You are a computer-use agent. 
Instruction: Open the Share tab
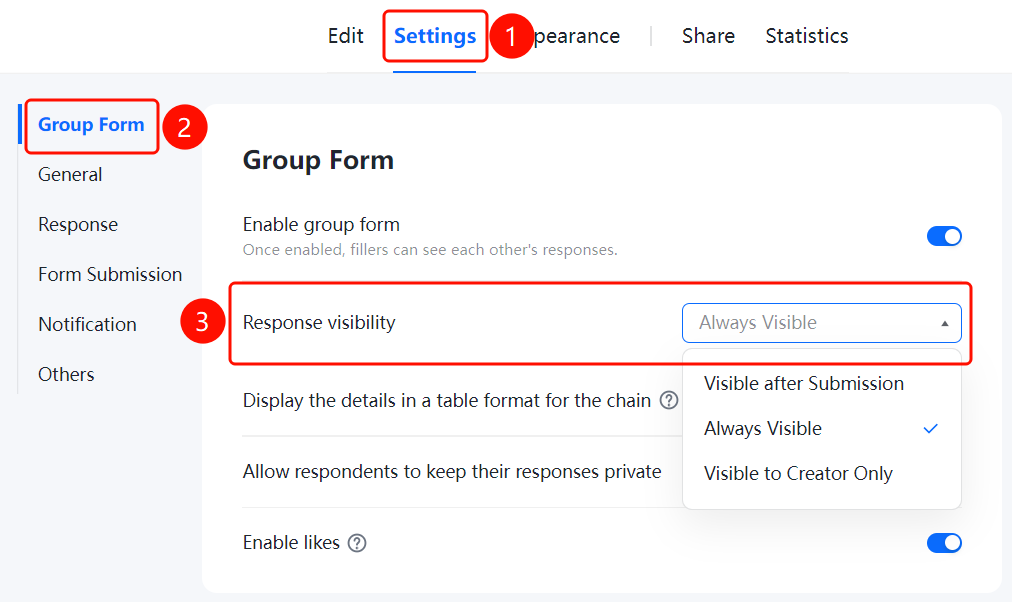(708, 36)
